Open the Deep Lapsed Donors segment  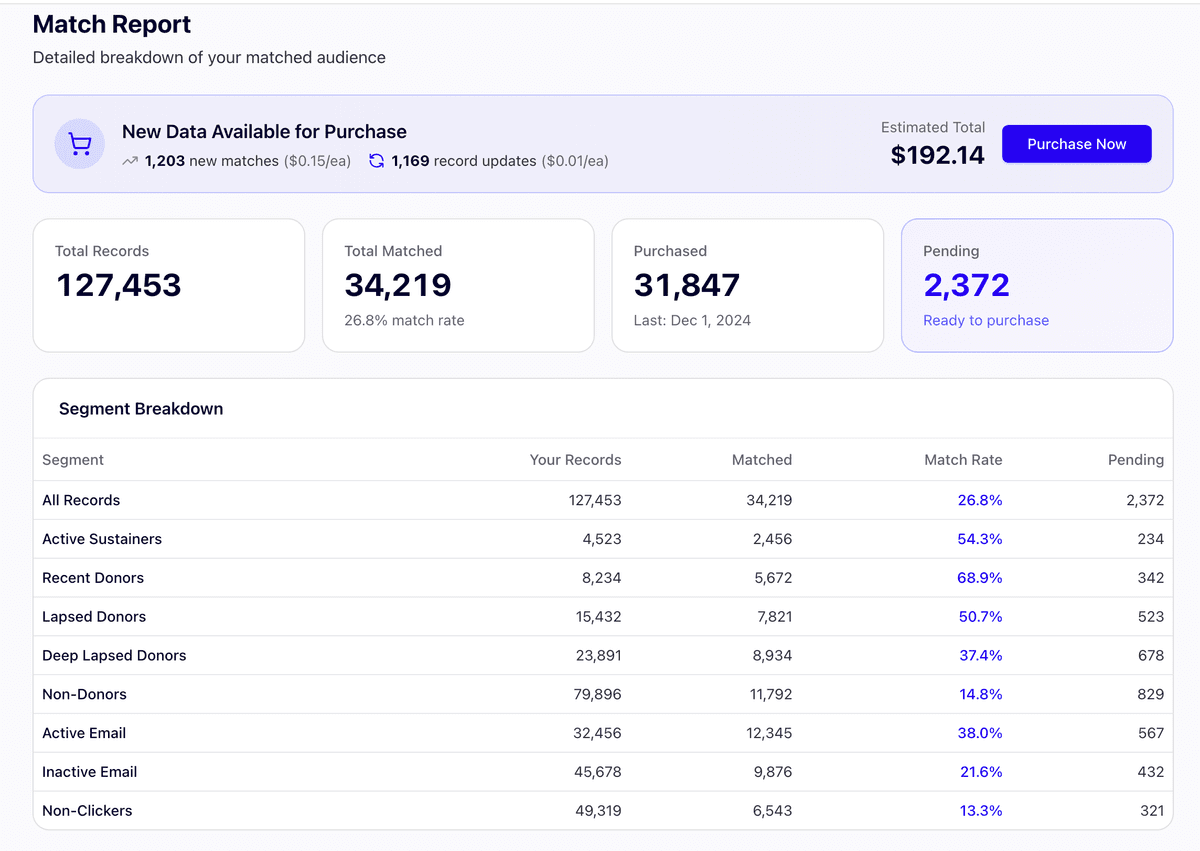tap(114, 656)
